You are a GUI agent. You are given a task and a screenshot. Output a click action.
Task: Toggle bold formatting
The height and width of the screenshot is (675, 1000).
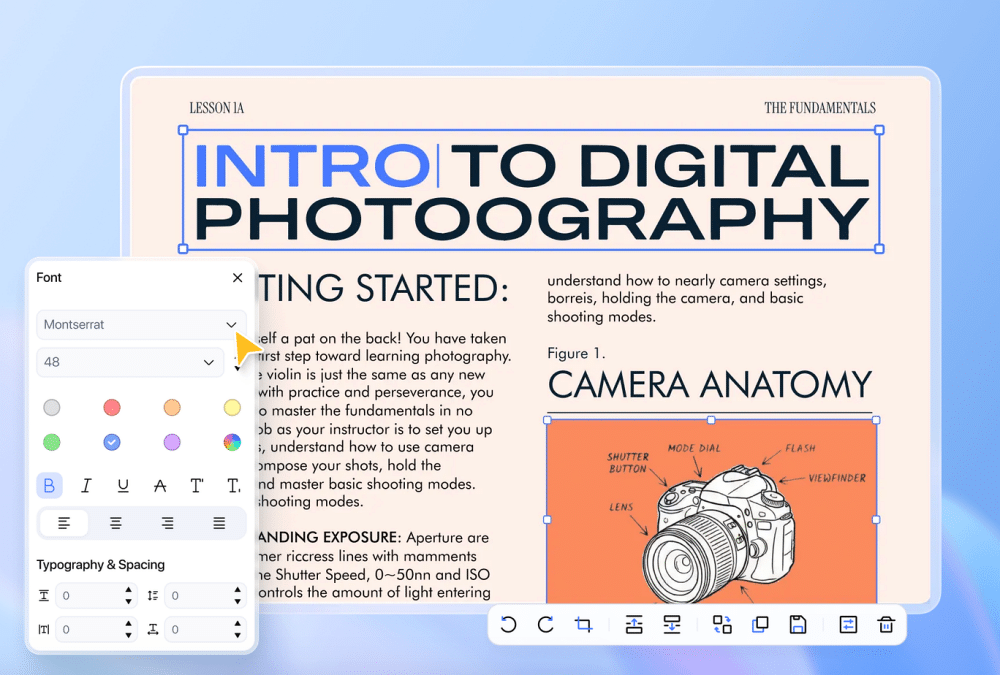pyautogui.click(x=49, y=486)
